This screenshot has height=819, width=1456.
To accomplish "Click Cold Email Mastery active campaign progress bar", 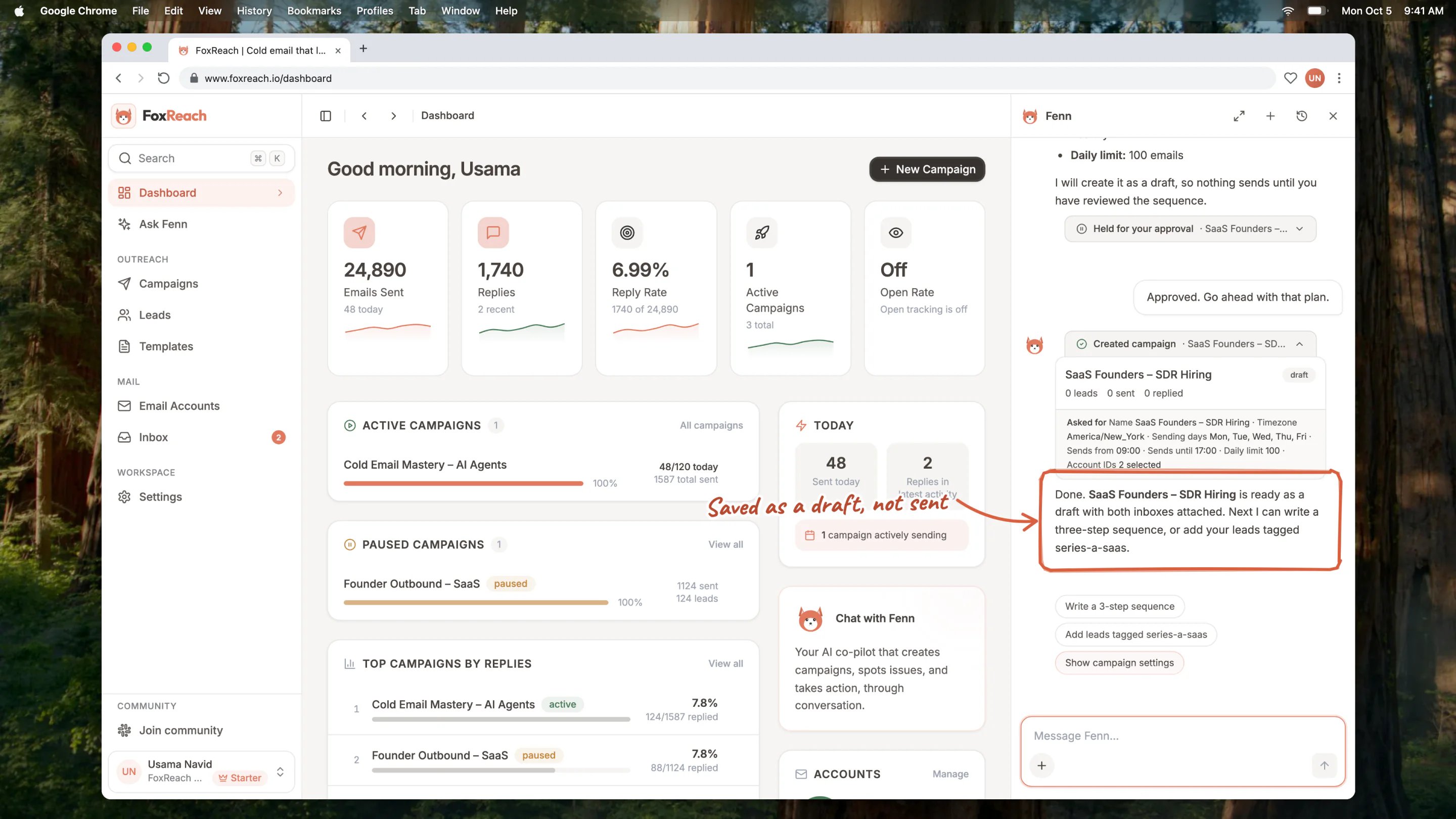I will [463, 484].
